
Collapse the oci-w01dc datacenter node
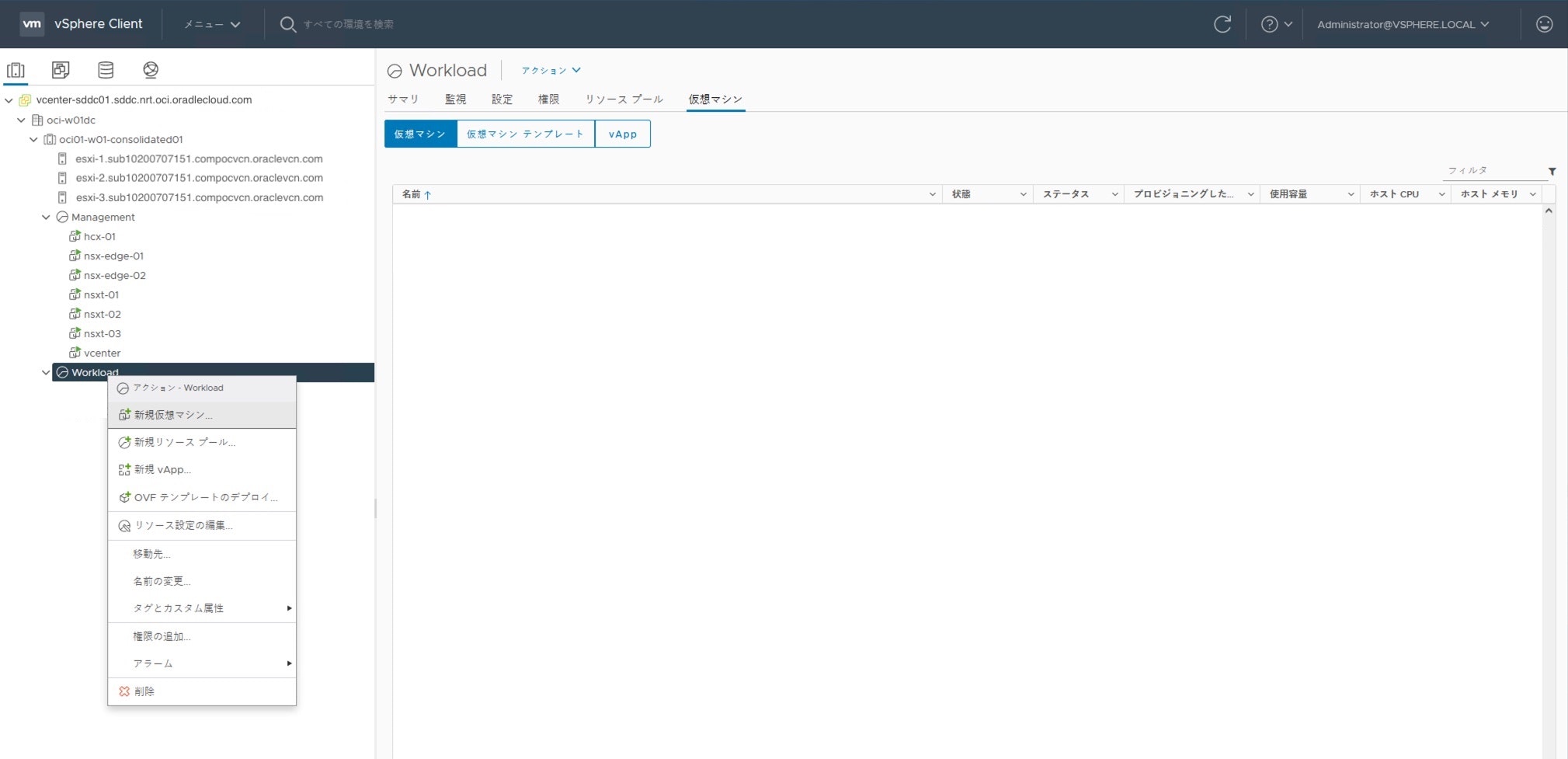[21, 120]
